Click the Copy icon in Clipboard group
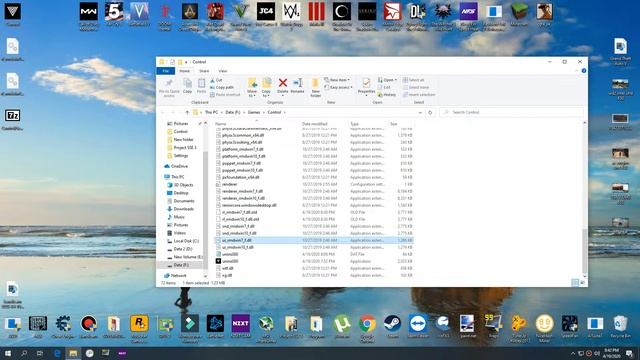640x360 pixels. pyautogui.click(x=187, y=84)
